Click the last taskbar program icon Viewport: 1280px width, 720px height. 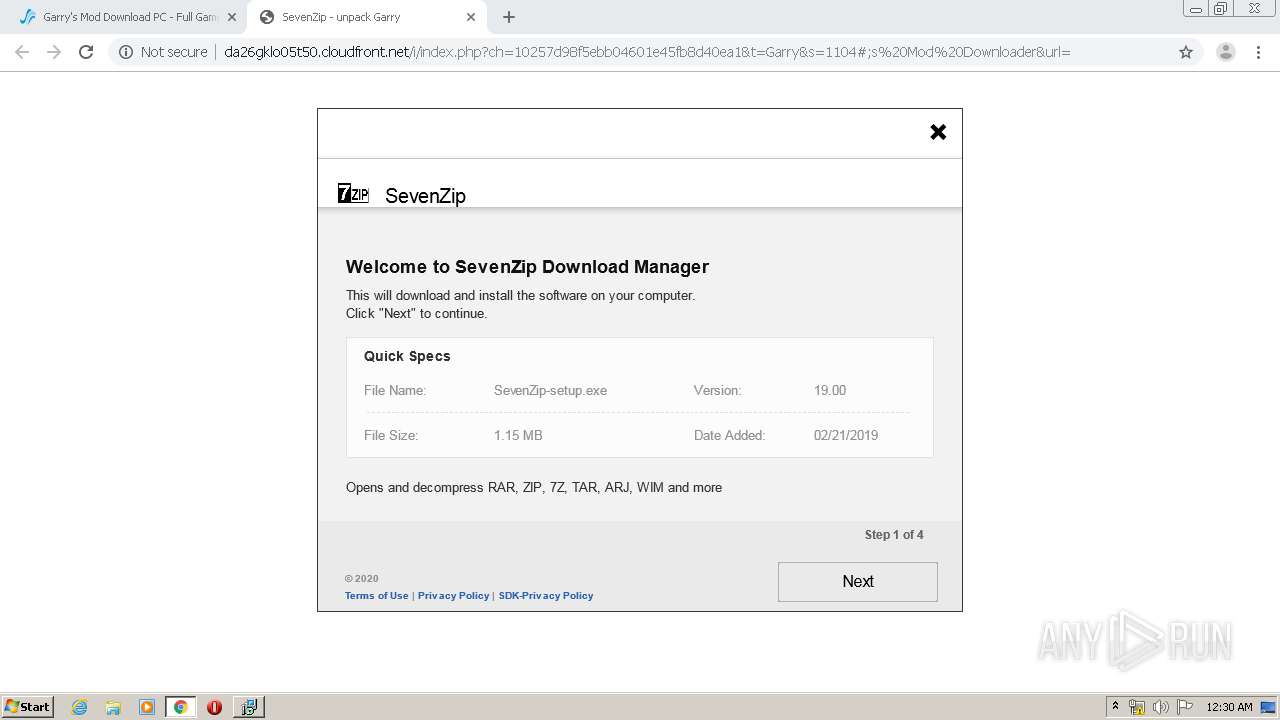coord(248,707)
